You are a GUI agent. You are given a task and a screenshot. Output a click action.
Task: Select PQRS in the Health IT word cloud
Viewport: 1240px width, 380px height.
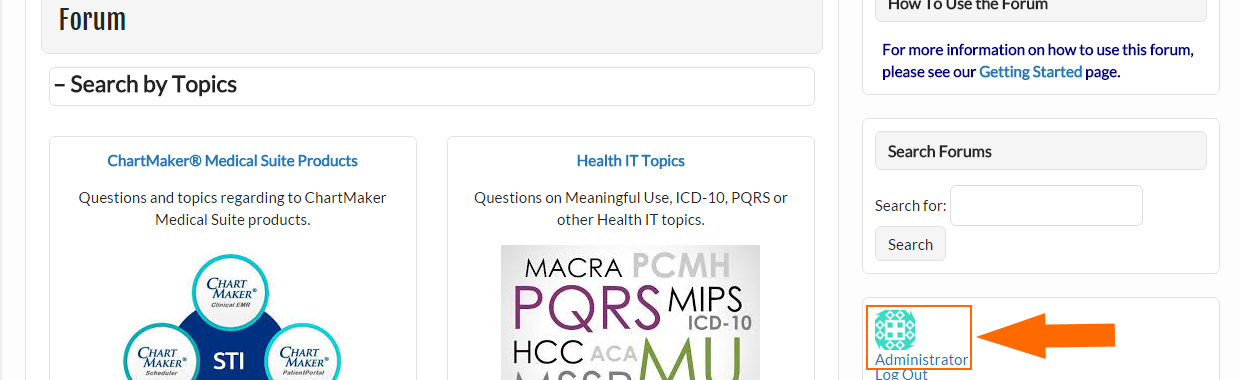[587, 308]
